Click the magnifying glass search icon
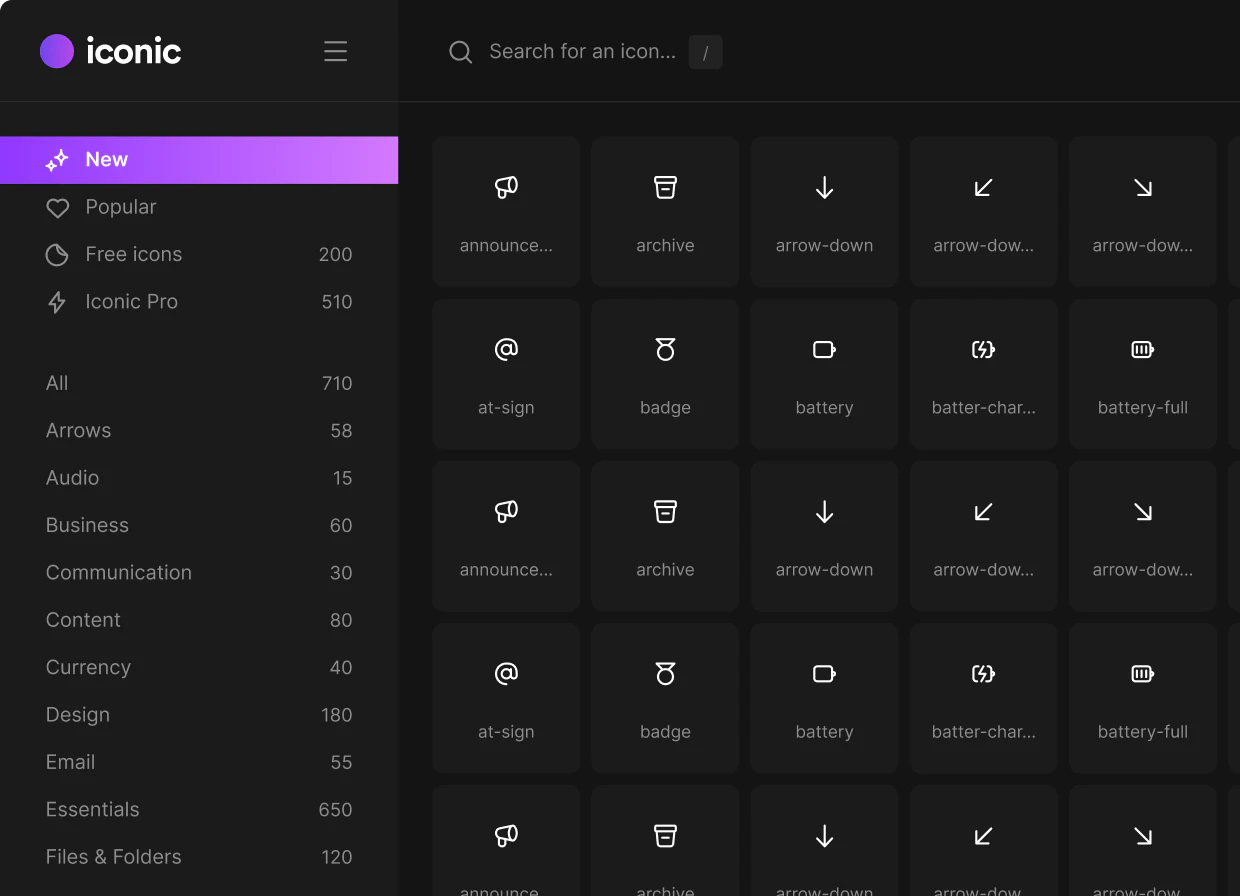Screen dimensions: 1240x896 [x=460, y=52]
